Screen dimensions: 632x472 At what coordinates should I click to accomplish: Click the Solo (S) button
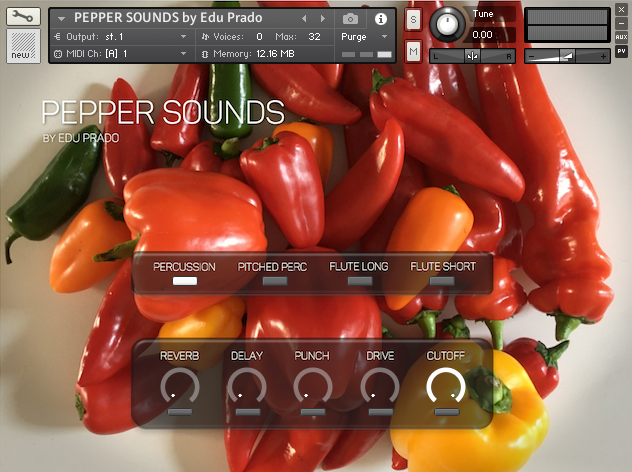[414, 19]
